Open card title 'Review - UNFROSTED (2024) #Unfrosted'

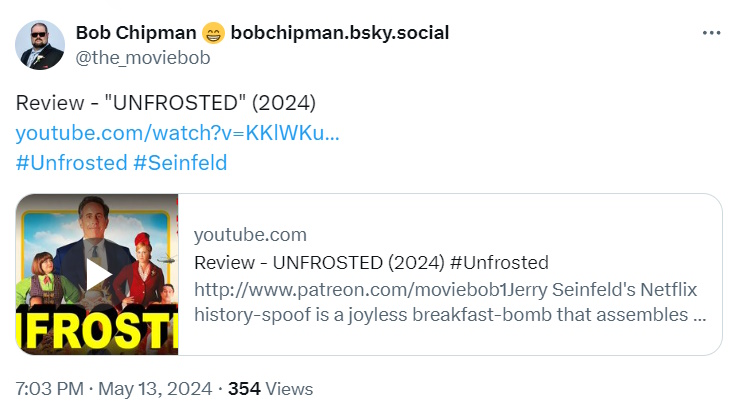pyautogui.click(x=371, y=263)
